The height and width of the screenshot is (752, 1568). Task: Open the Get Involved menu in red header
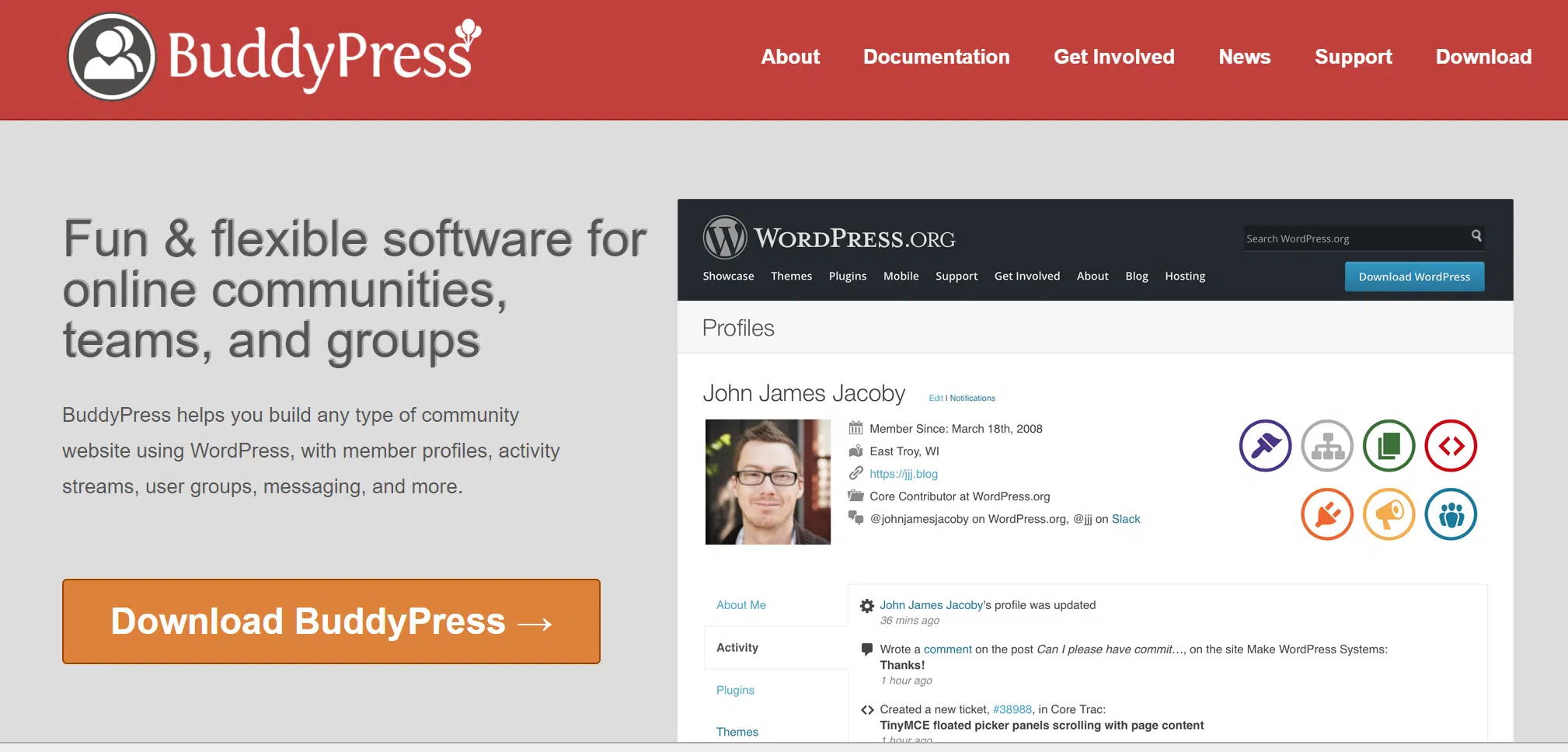point(1113,57)
